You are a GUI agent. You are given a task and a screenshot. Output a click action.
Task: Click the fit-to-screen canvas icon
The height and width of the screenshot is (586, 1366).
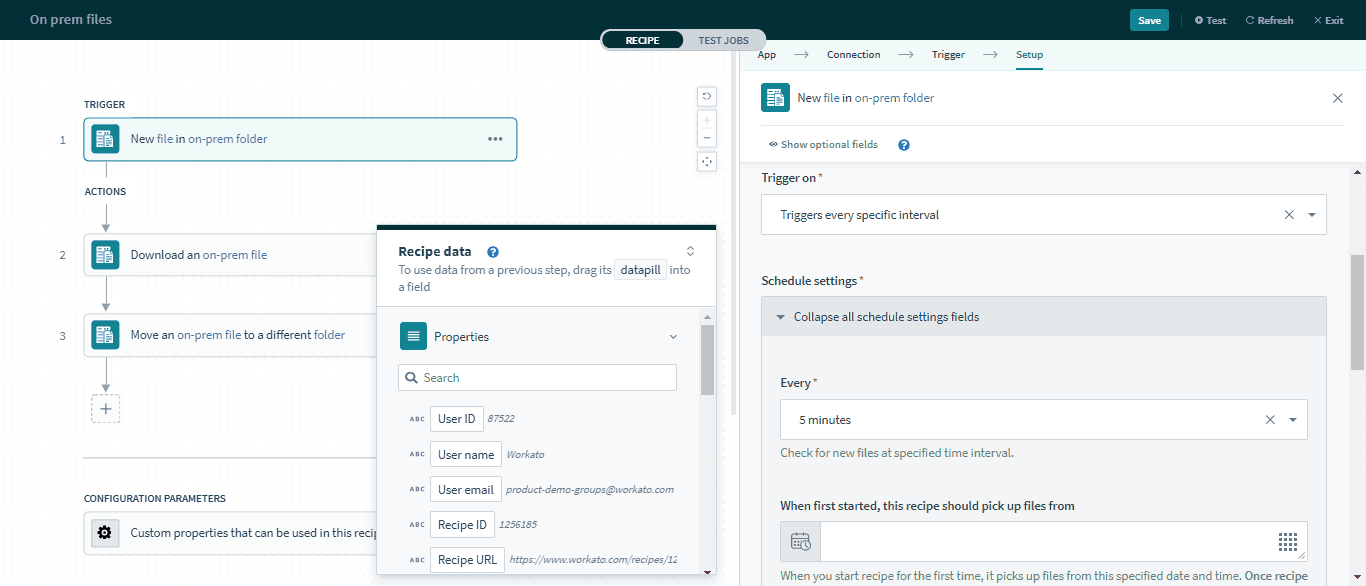pyautogui.click(x=707, y=161)
